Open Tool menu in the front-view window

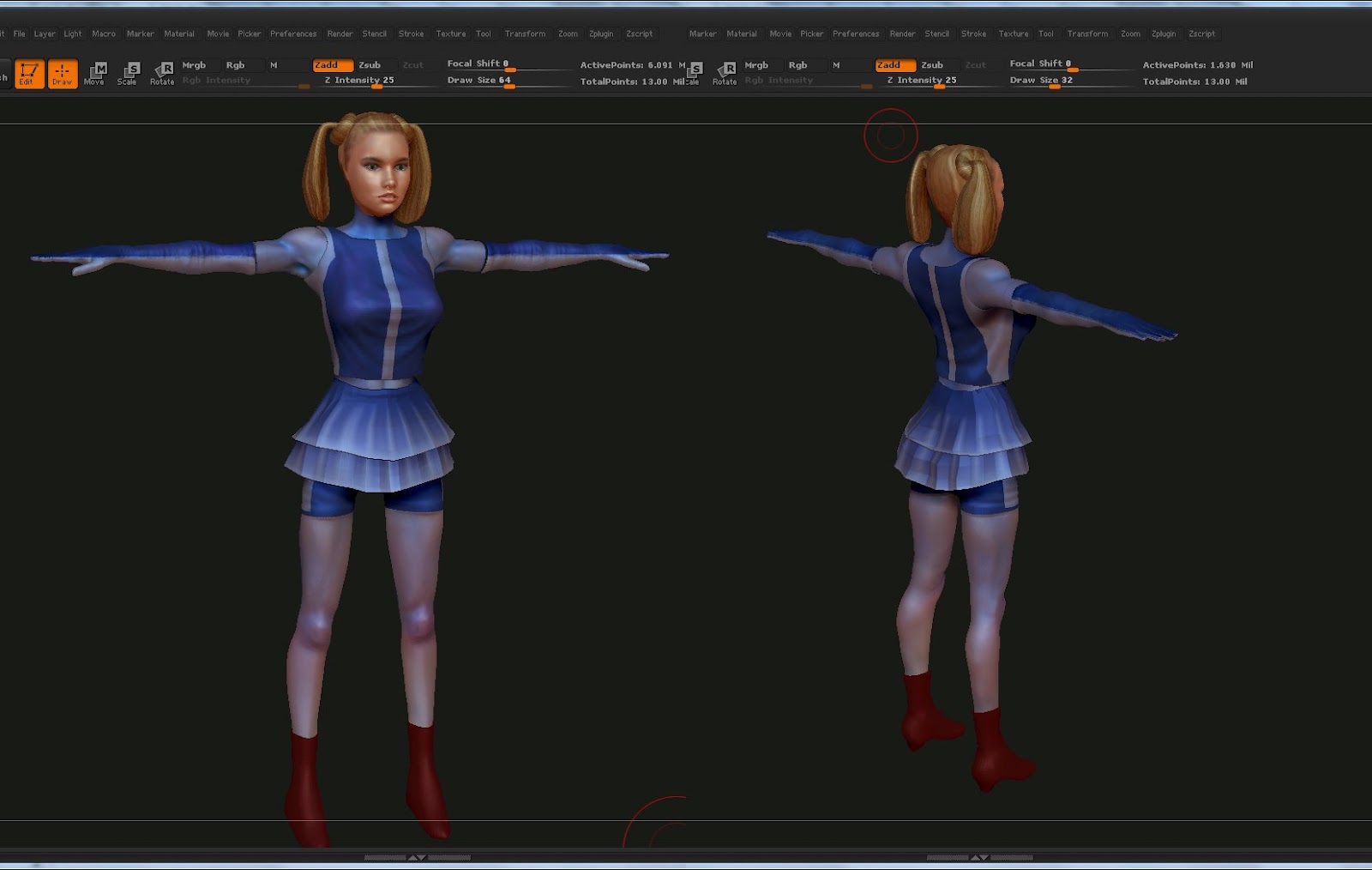(x=484, y=34)
